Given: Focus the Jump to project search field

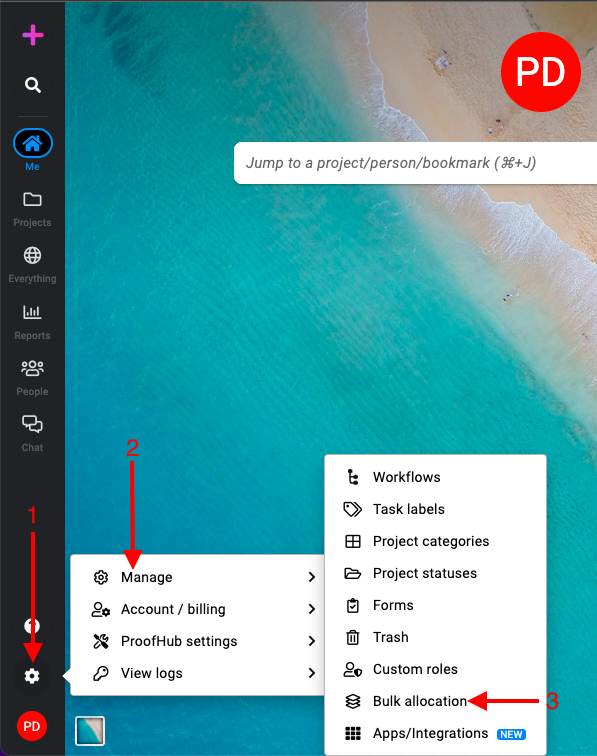Looking at the screenshot, I should (415, 163).
